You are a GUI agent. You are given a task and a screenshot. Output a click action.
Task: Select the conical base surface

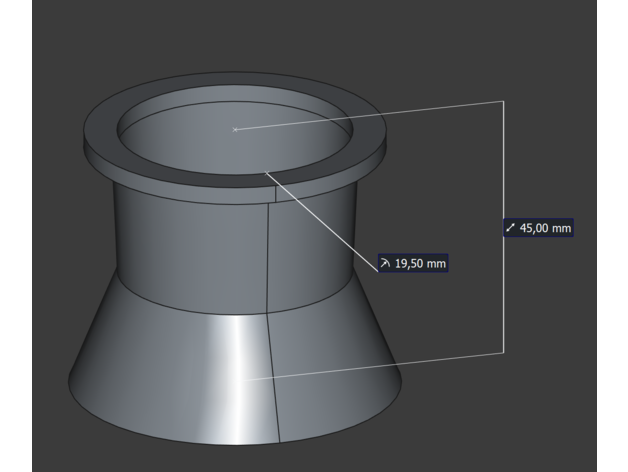click(x=150, y=370)
